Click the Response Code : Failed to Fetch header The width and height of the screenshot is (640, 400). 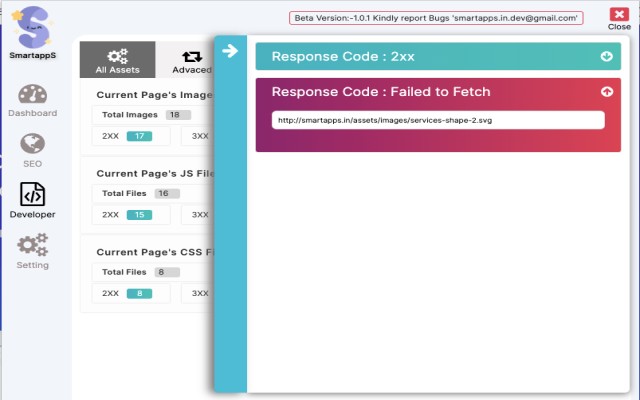coord(381,92)
